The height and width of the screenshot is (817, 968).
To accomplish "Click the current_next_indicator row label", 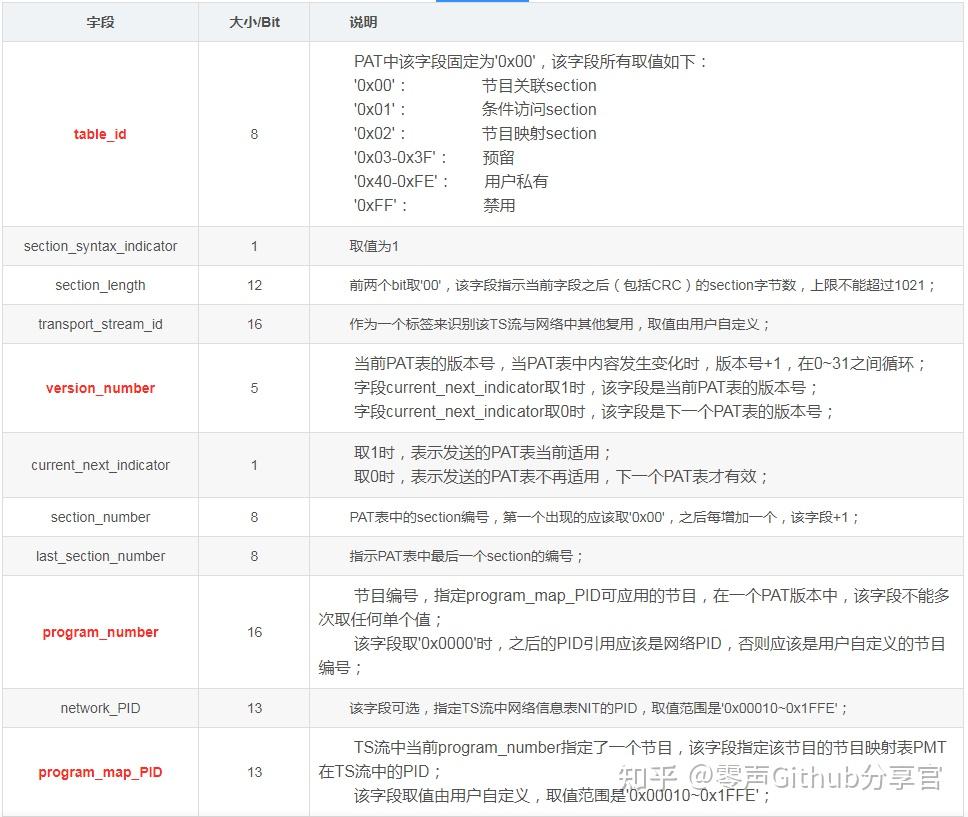I will tap(99, 465).
